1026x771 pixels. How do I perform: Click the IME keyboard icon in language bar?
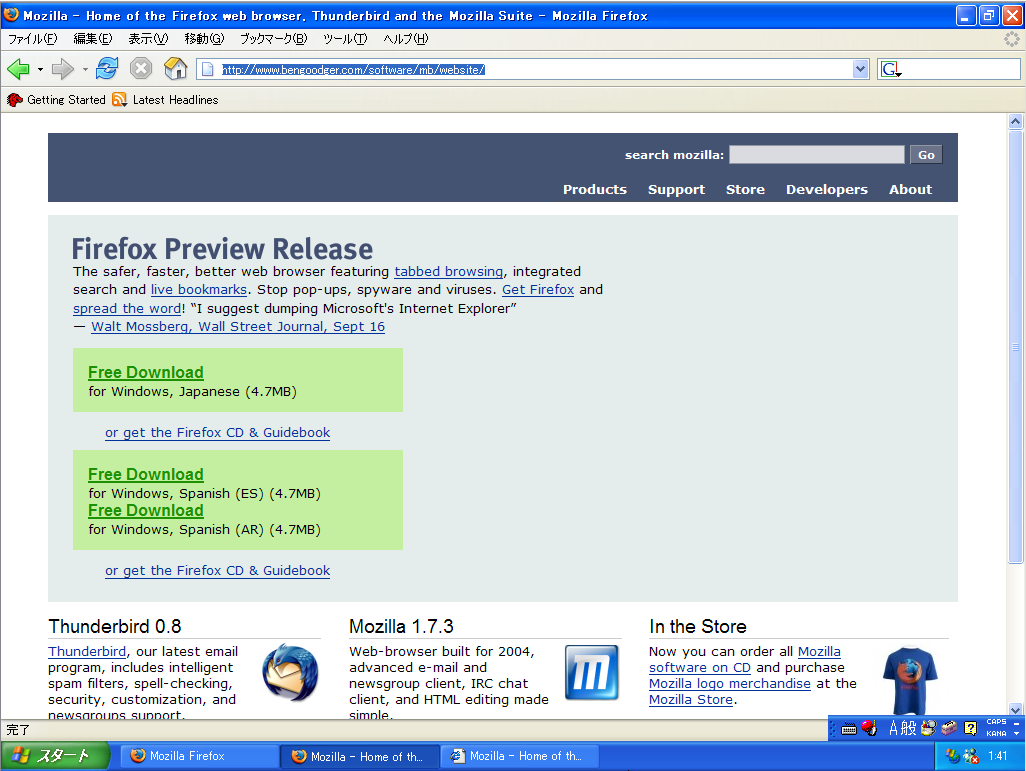click(849, 728)
